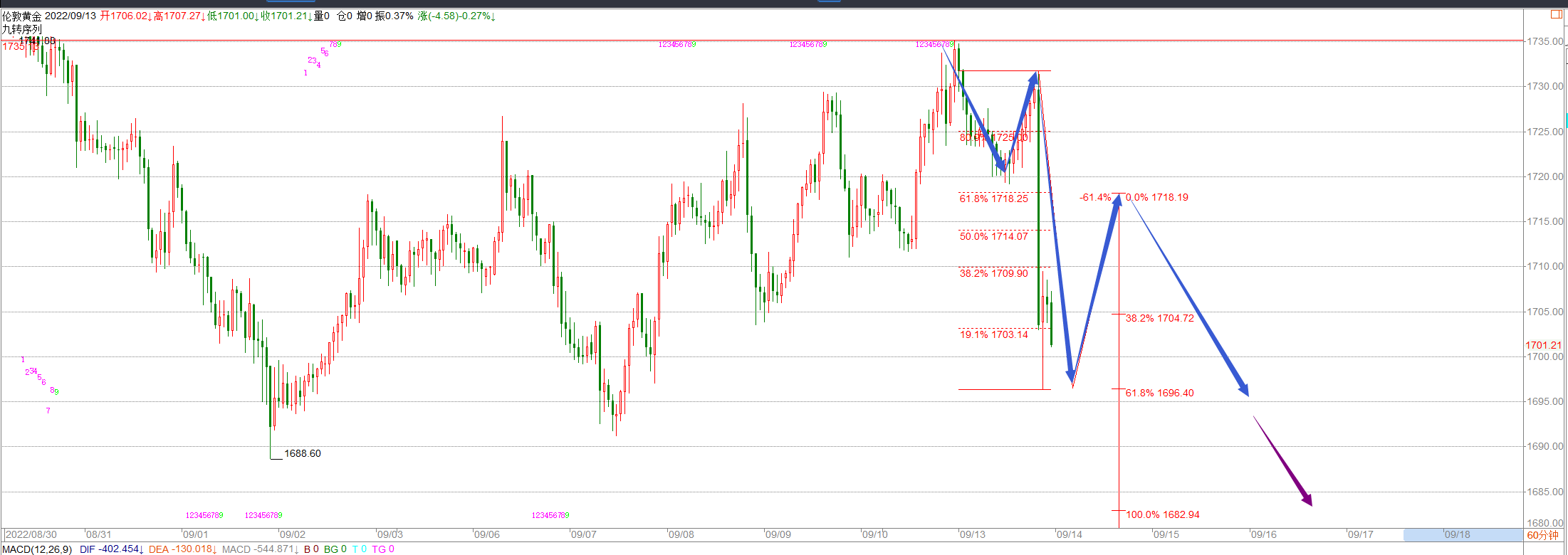Select the 09/10 date on time axis
The width and height of the screenshot is (1568, 555).
click(875, 534)
